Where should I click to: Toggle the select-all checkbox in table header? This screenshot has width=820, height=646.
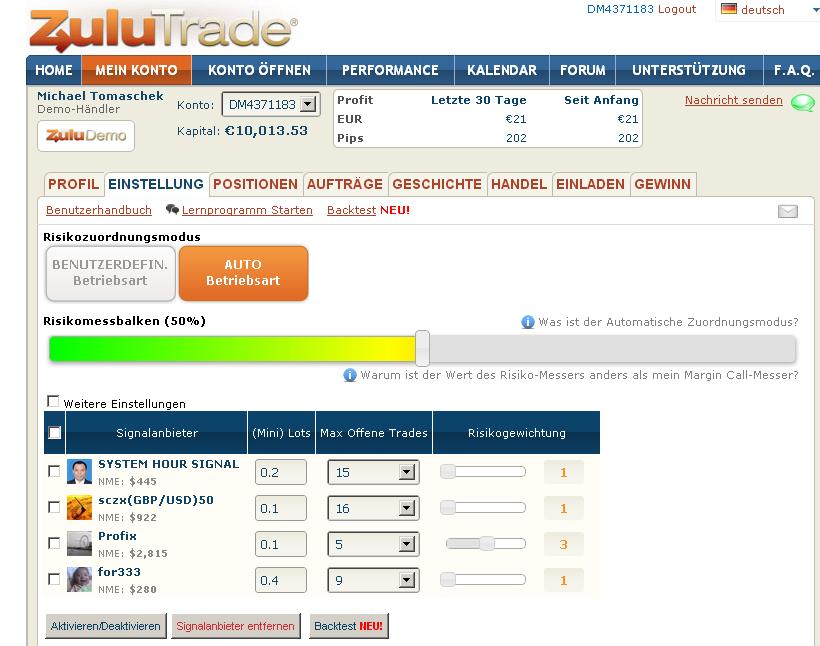tap(55, 433)
